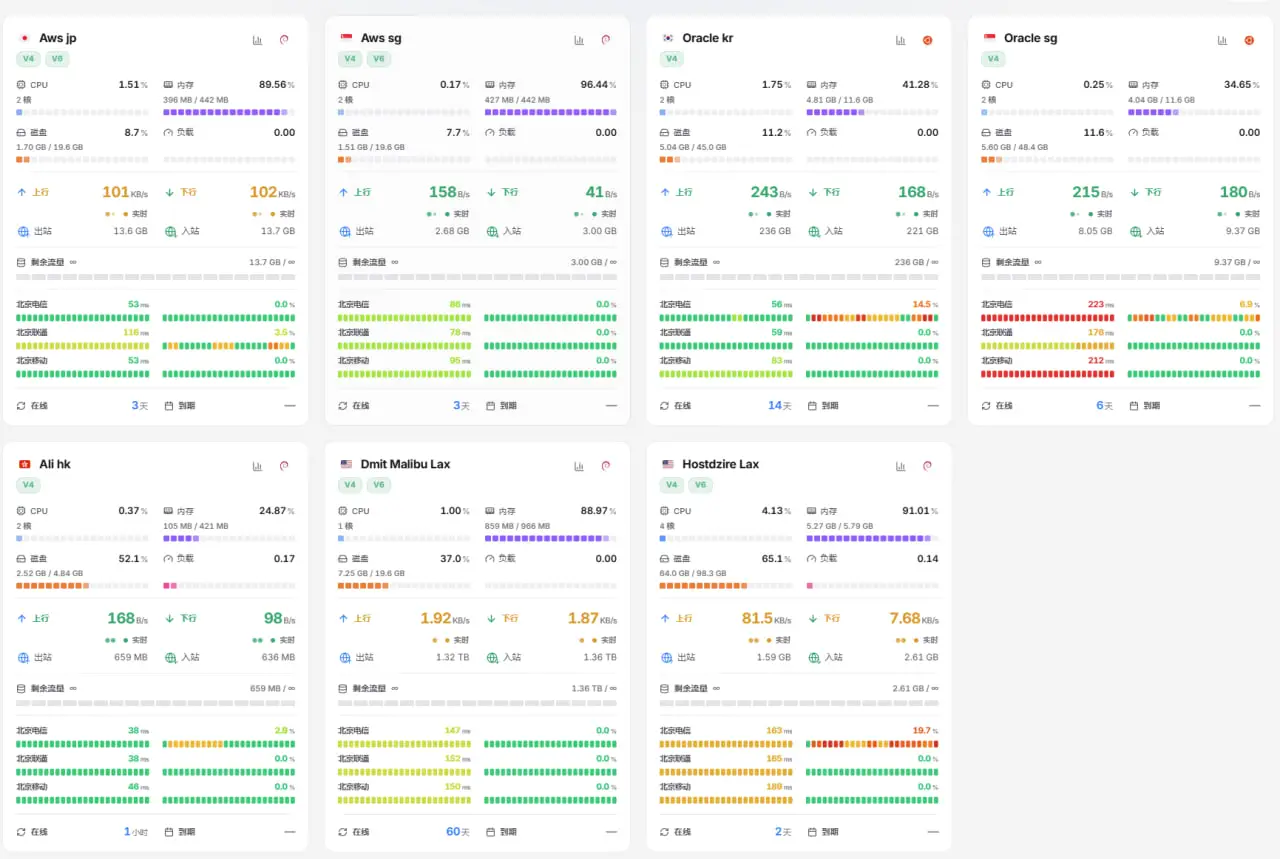Click the 到期 calendar icon on Oracle kr card
Image resolution: width=1280 pixels, height=859 pixels.
pyautogui.click(x=812, y=406)
